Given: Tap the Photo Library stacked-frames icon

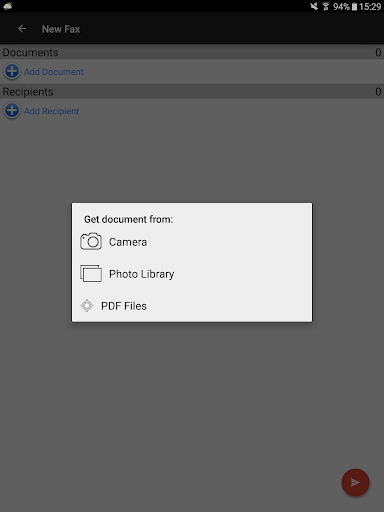Looking at the screenshot, I should coord(91,273).
